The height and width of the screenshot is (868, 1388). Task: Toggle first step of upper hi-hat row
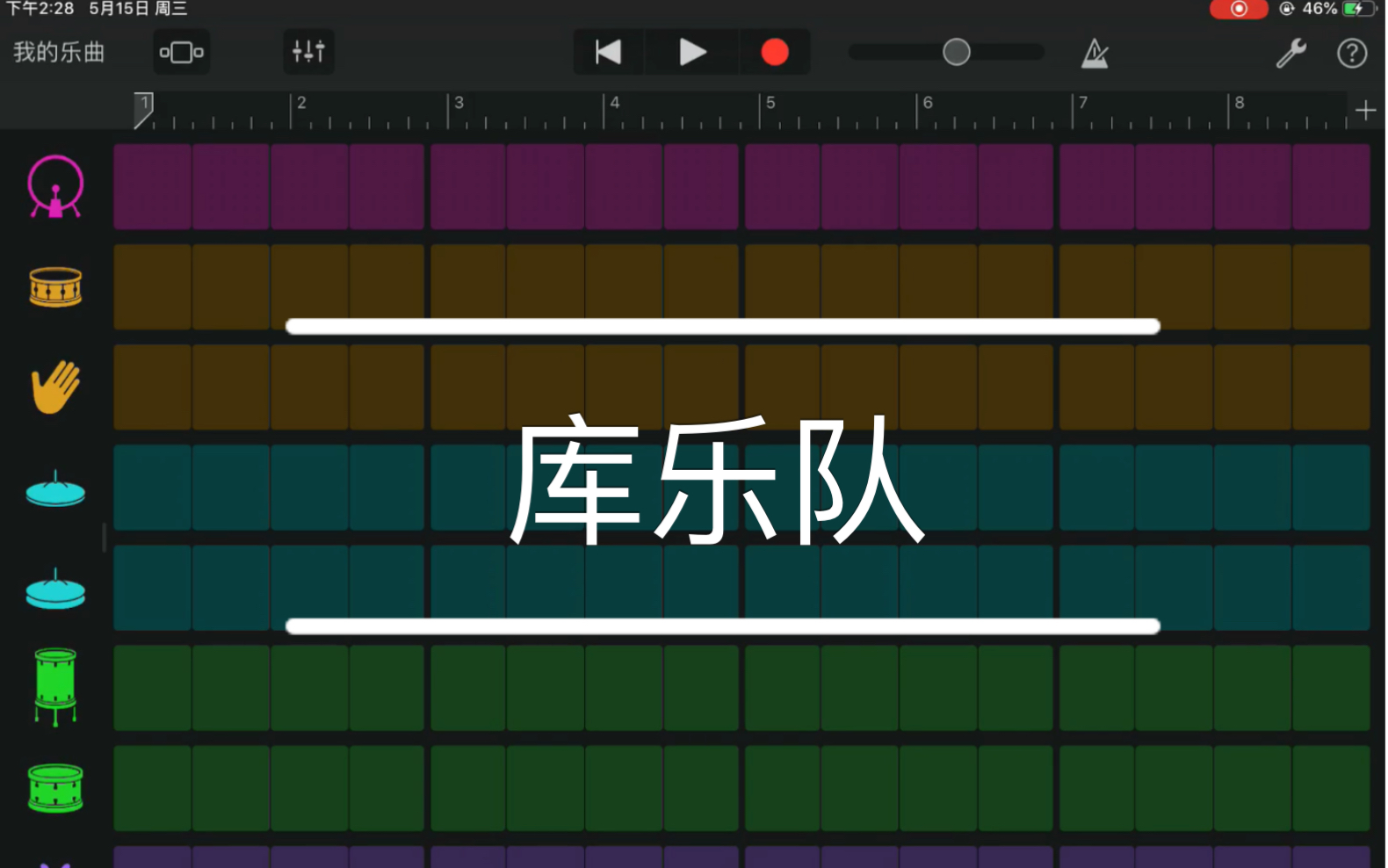coord(153,488)
